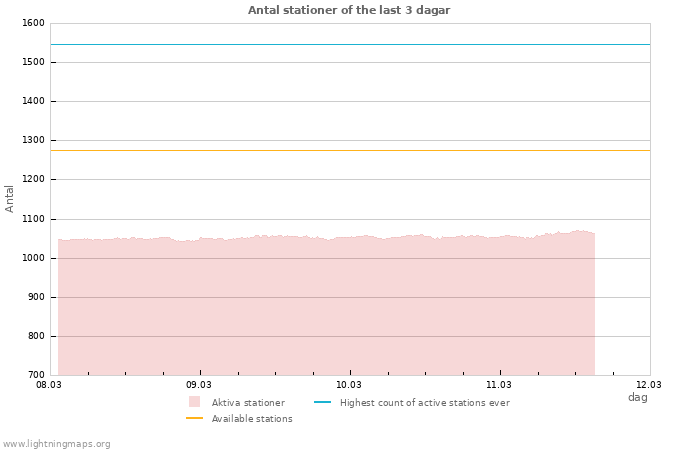Select 'Highest count of active stations ever' label
The image size is (700, 450).
[424, 403]
